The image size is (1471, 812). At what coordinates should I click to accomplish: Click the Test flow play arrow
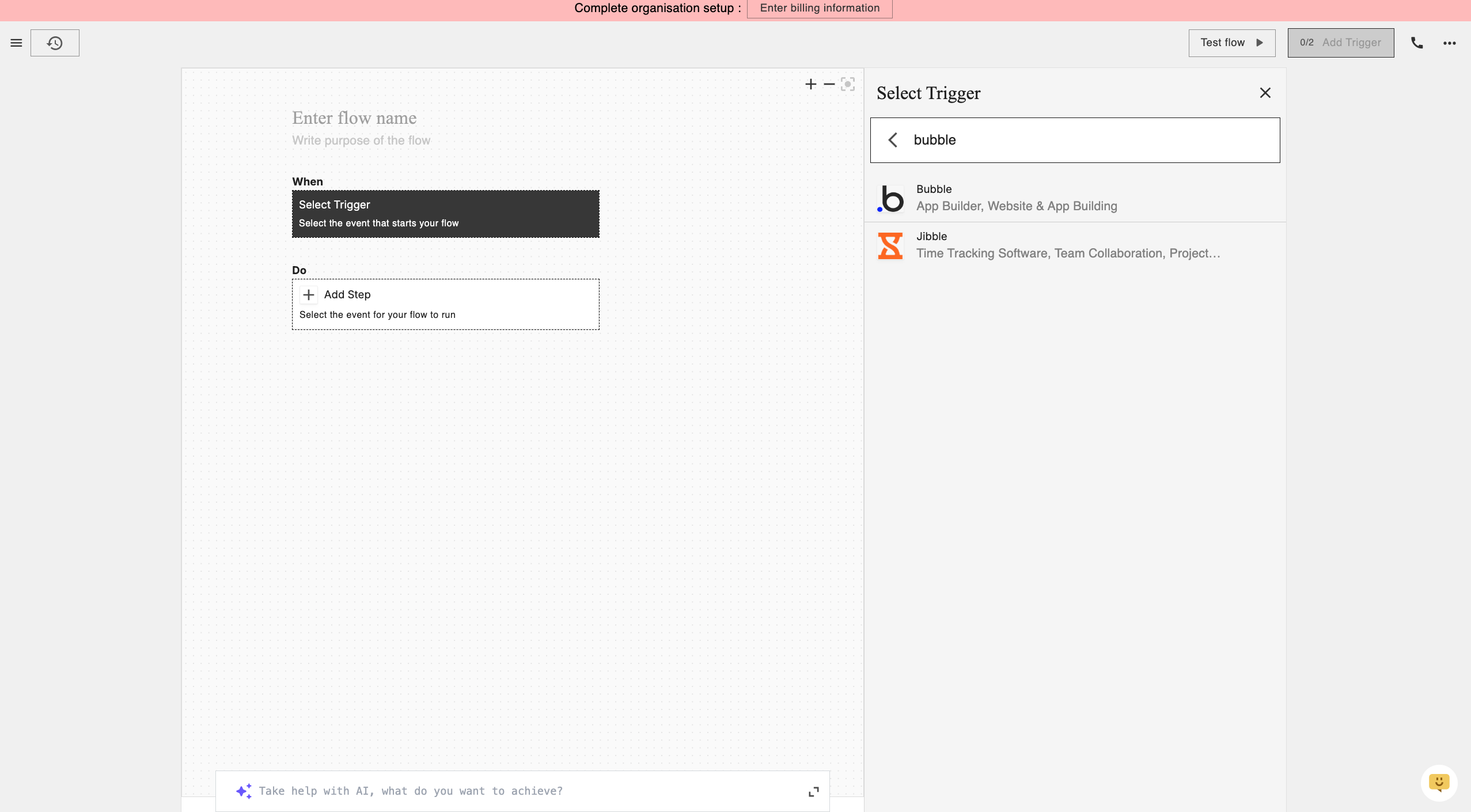point(1260,43)
